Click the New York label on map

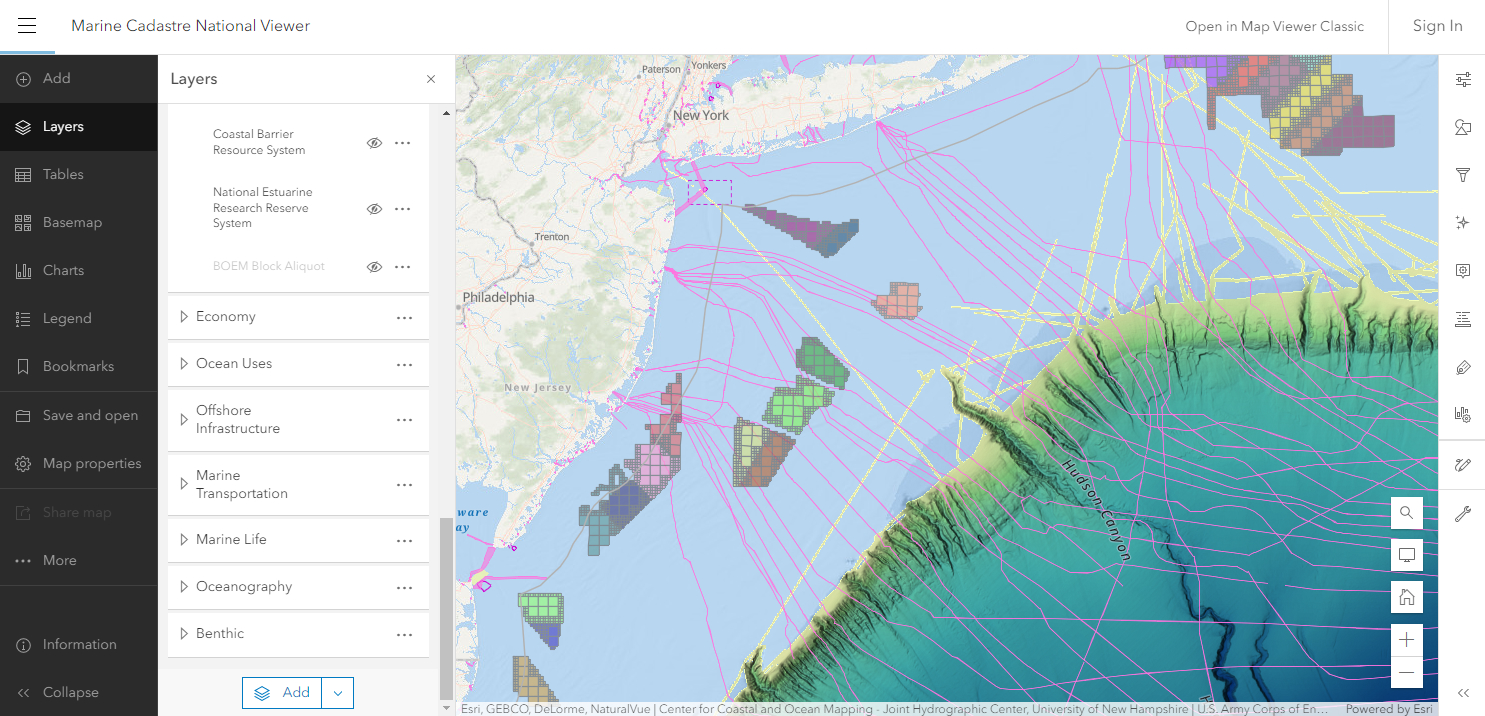click(x=701, y=116)
